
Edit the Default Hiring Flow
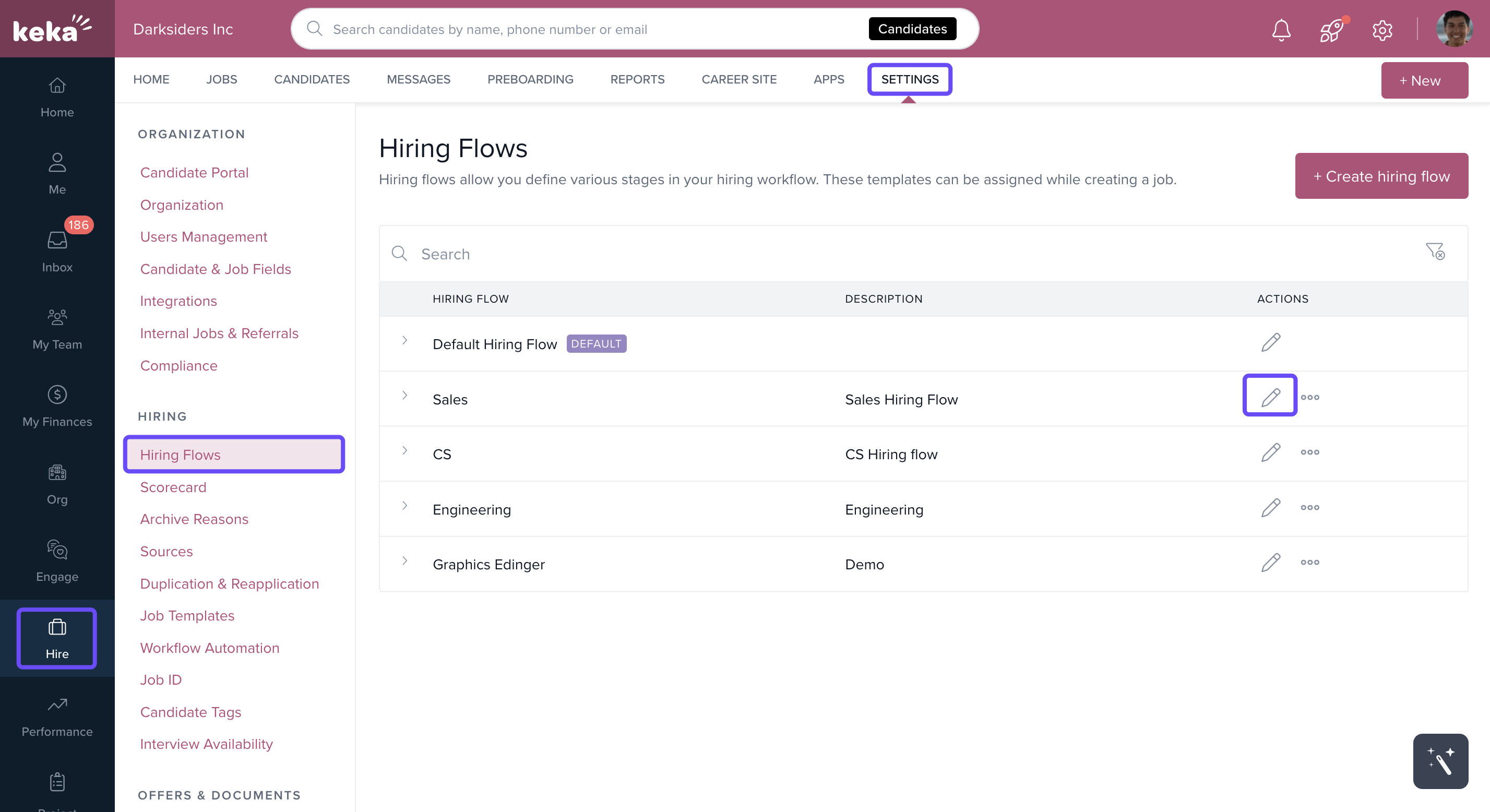click(x=1270, y=342)
